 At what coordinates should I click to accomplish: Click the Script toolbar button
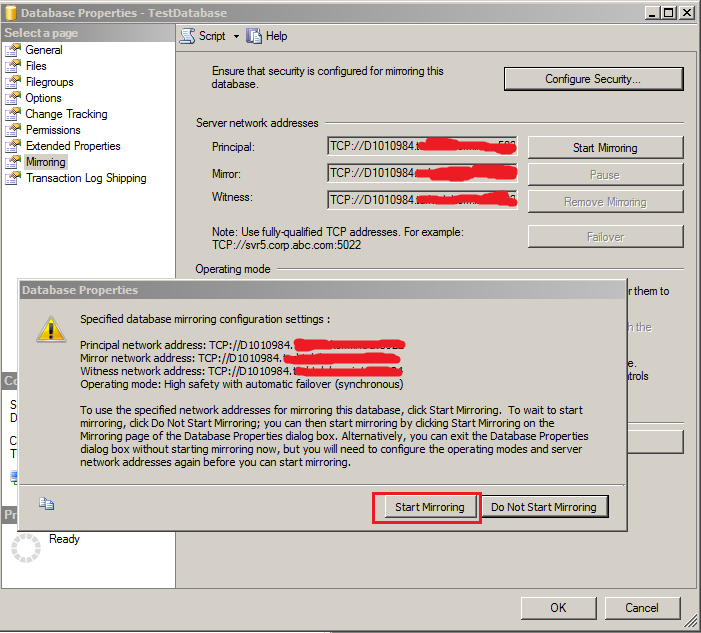coord(203,36)
